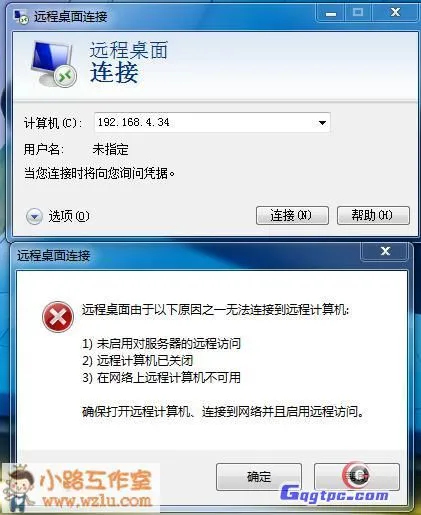Click the 选项(O) label text
The image size is (421, 515).
(69, 216)
